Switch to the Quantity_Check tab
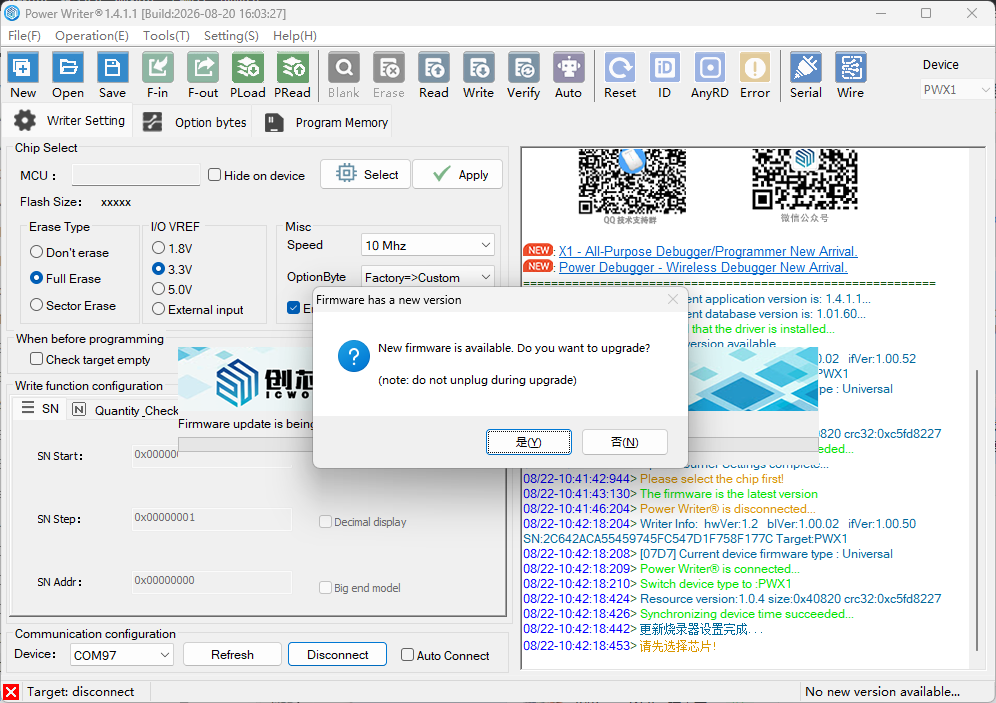This screenshot has width=996, height=703. click(125, 410)
